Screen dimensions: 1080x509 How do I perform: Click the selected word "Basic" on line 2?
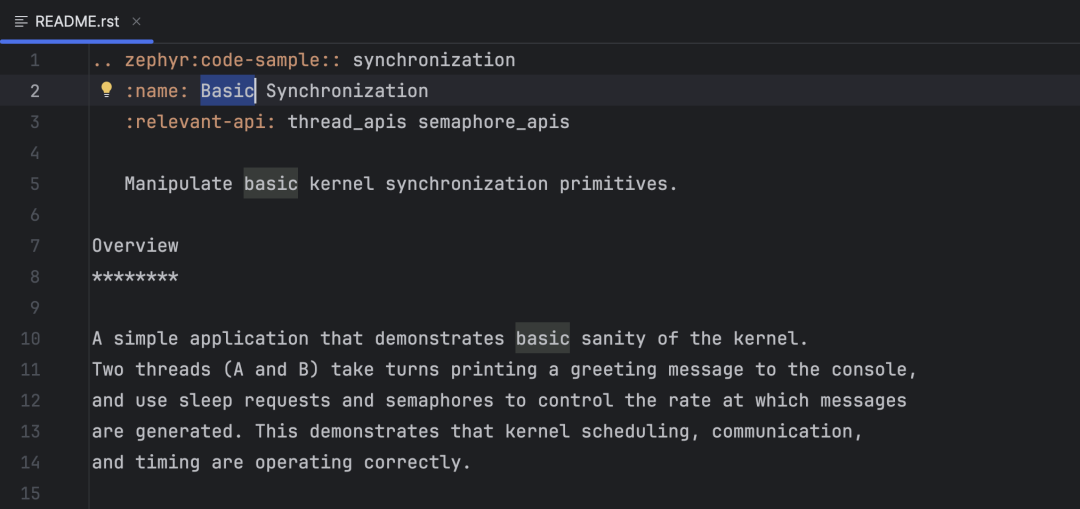[x=227, y=91]
